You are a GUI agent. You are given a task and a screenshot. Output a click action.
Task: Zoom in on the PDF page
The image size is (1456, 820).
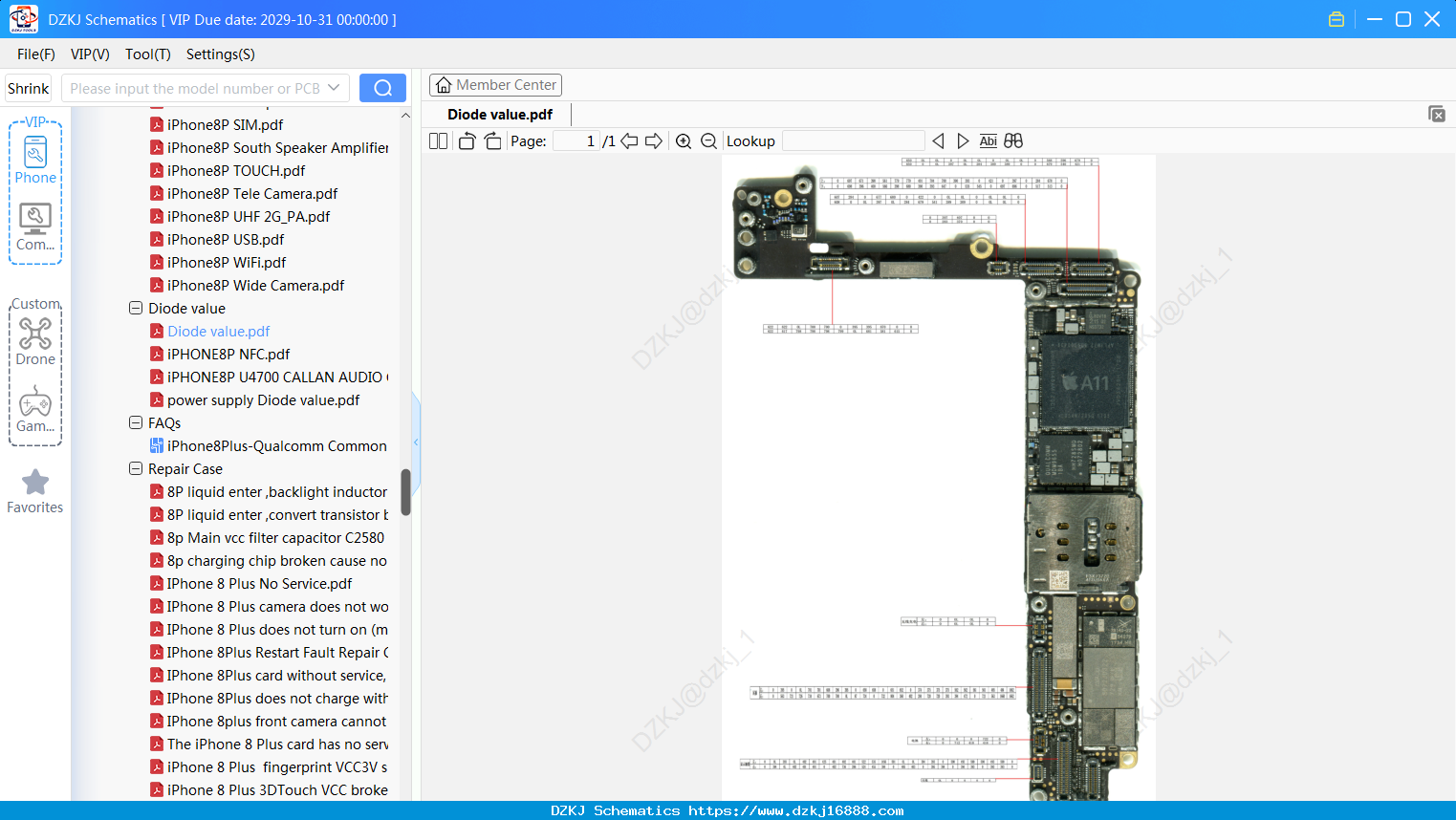point(684,141)
